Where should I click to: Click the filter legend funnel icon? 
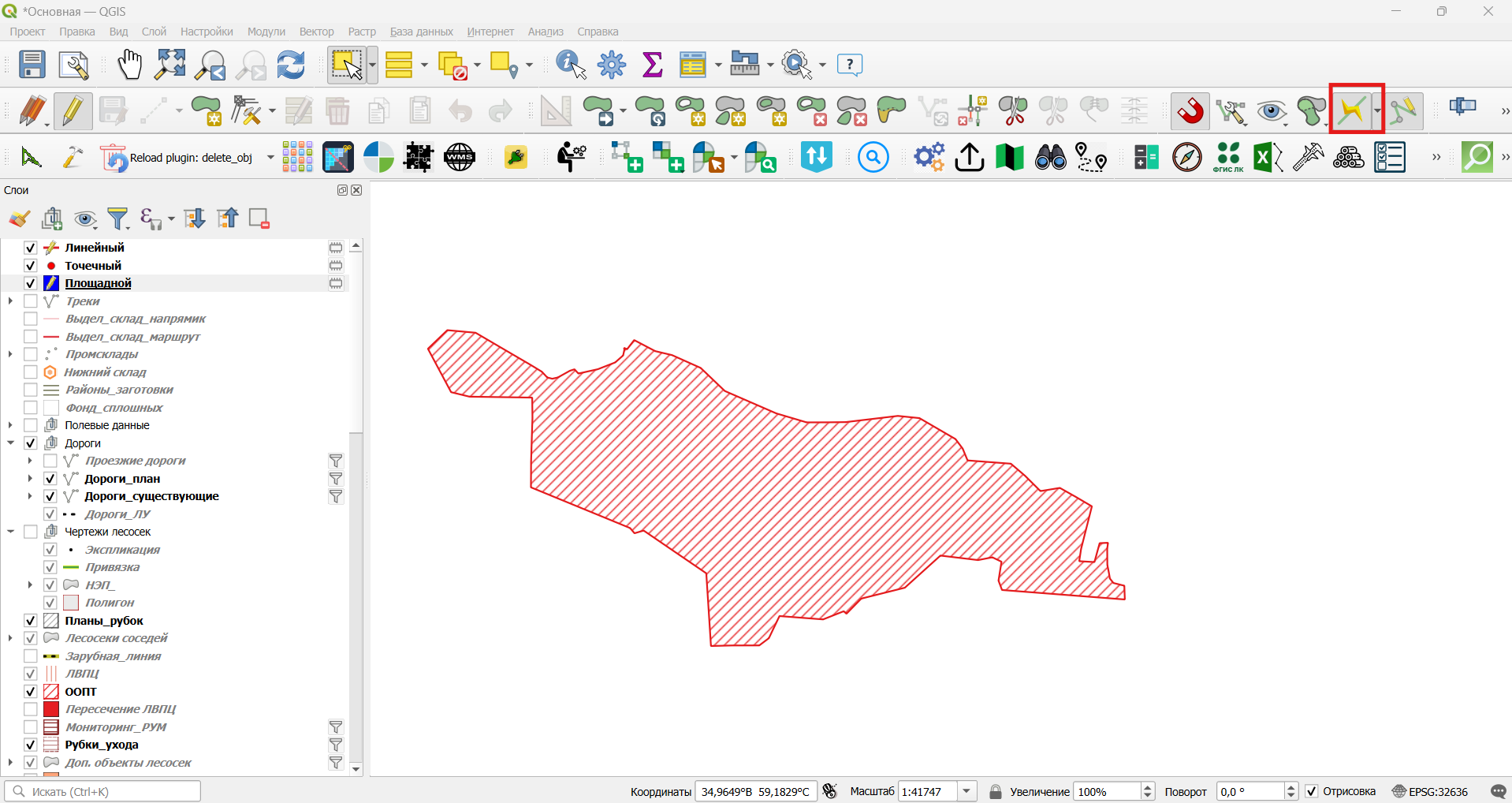click(117, 218)
